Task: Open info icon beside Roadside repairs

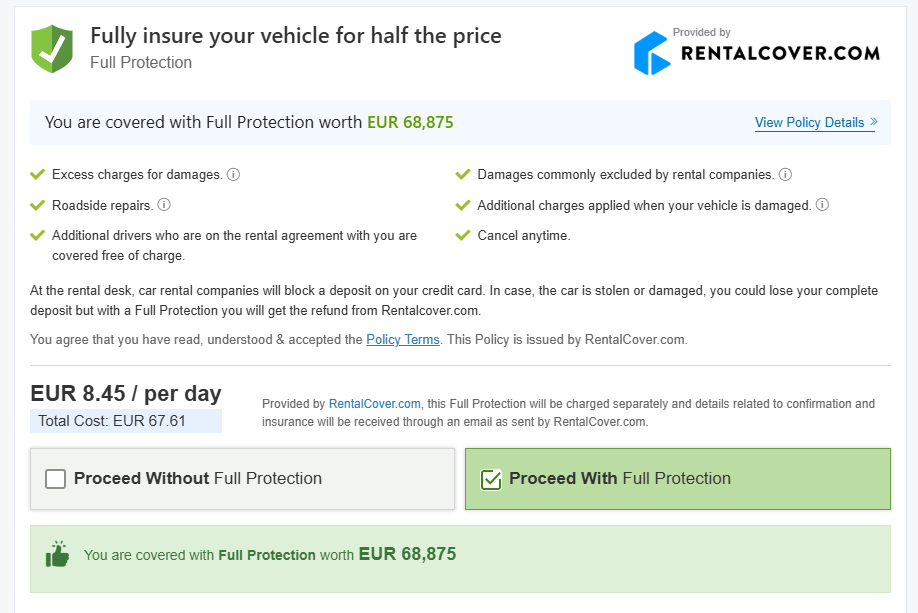Action: point(164,205)
